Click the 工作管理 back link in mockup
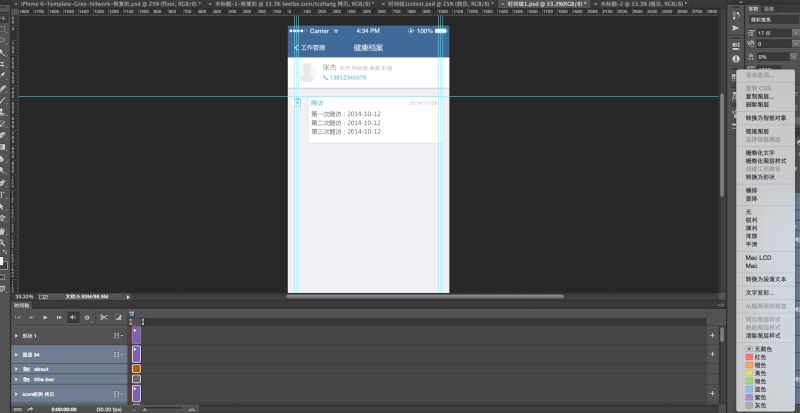Viewport: 800px width, 413px height. coord(310,47)
